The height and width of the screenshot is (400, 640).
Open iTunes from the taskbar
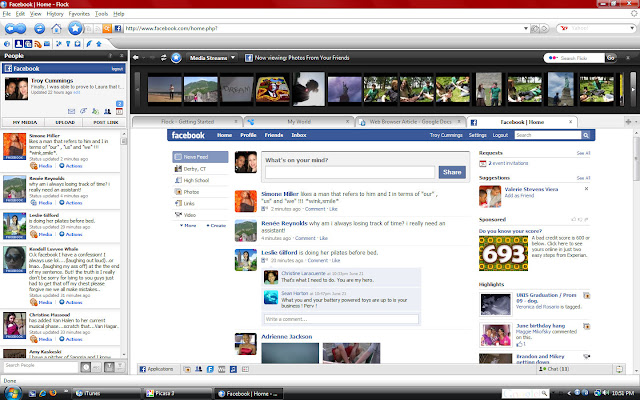[106, 393]
